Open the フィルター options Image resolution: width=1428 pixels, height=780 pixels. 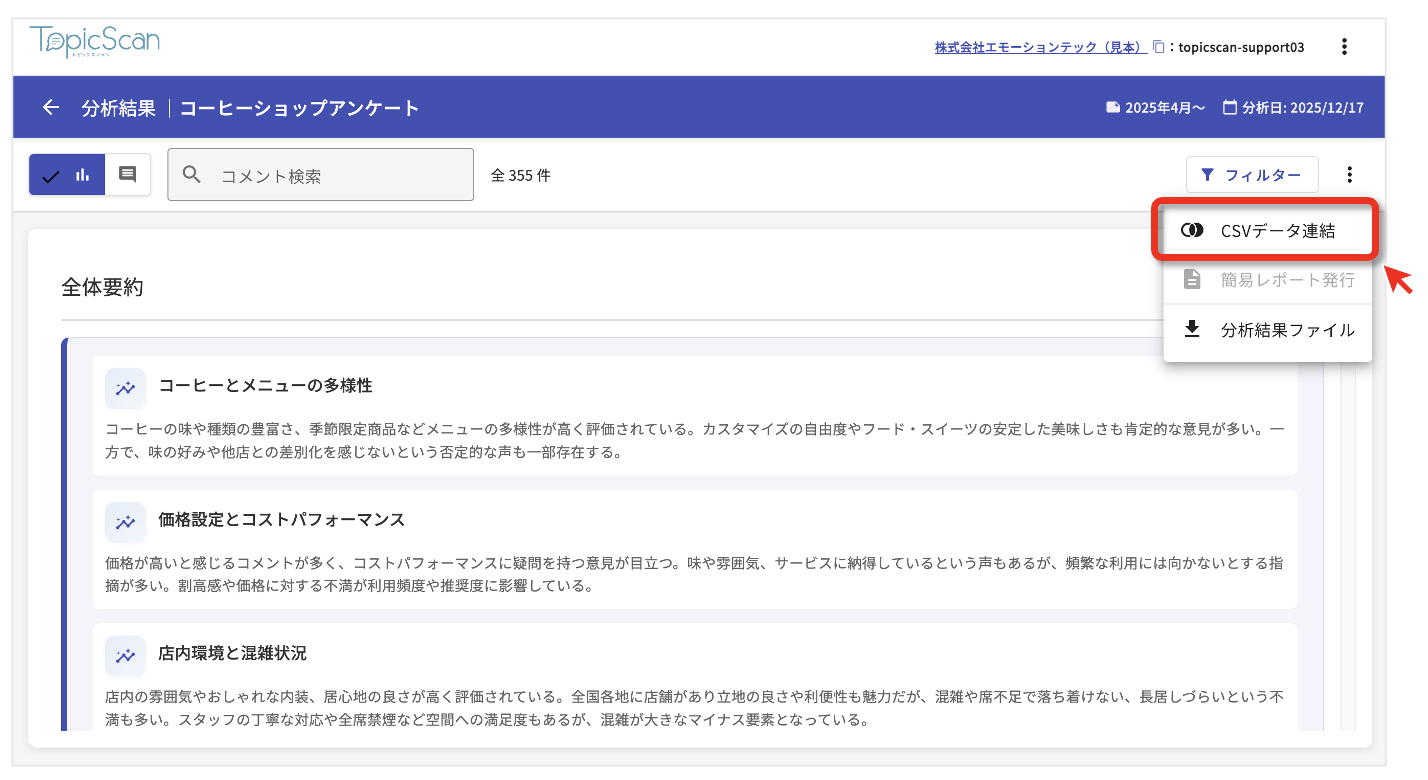1252,175
